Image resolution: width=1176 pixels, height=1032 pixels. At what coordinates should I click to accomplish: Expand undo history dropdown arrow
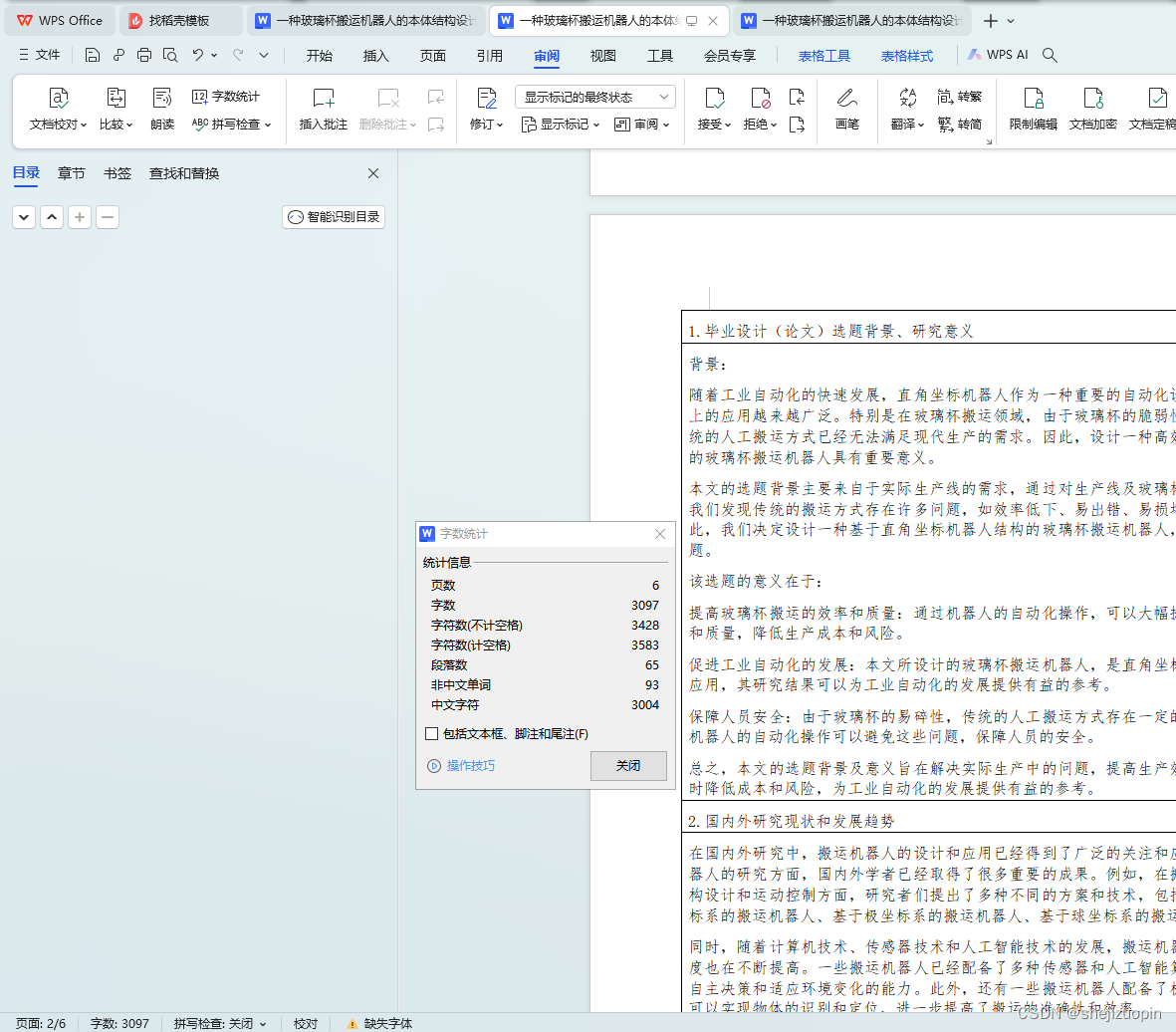214,55
